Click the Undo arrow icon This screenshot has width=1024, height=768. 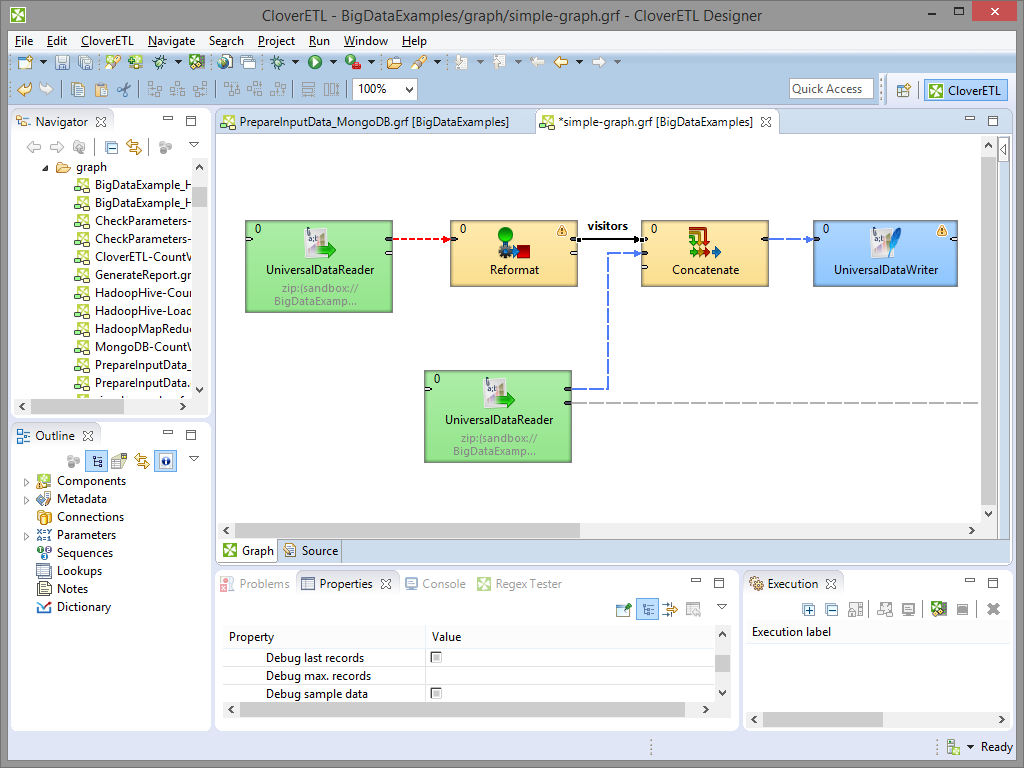coord(25,89)
